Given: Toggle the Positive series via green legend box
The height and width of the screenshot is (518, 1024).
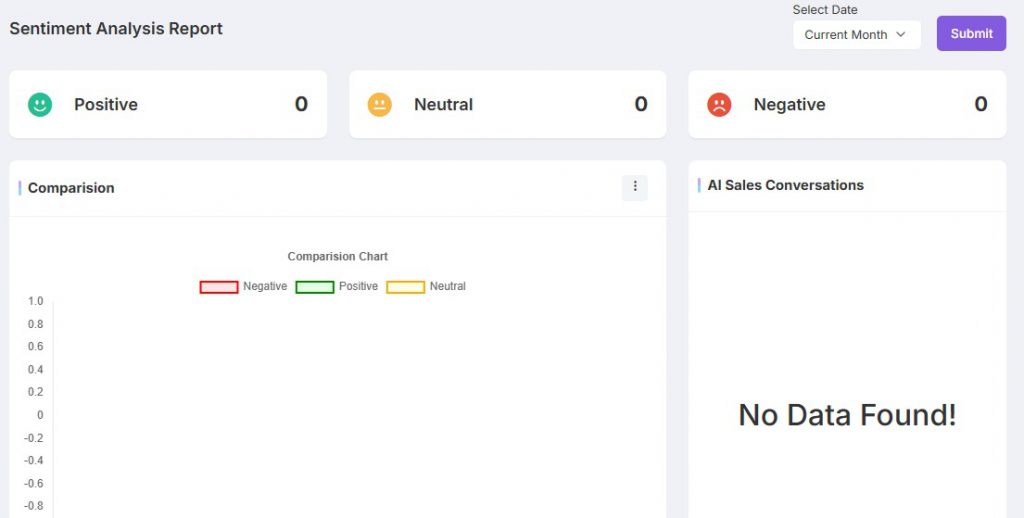Looking at the screenshot, I should [x=314, y=287].
